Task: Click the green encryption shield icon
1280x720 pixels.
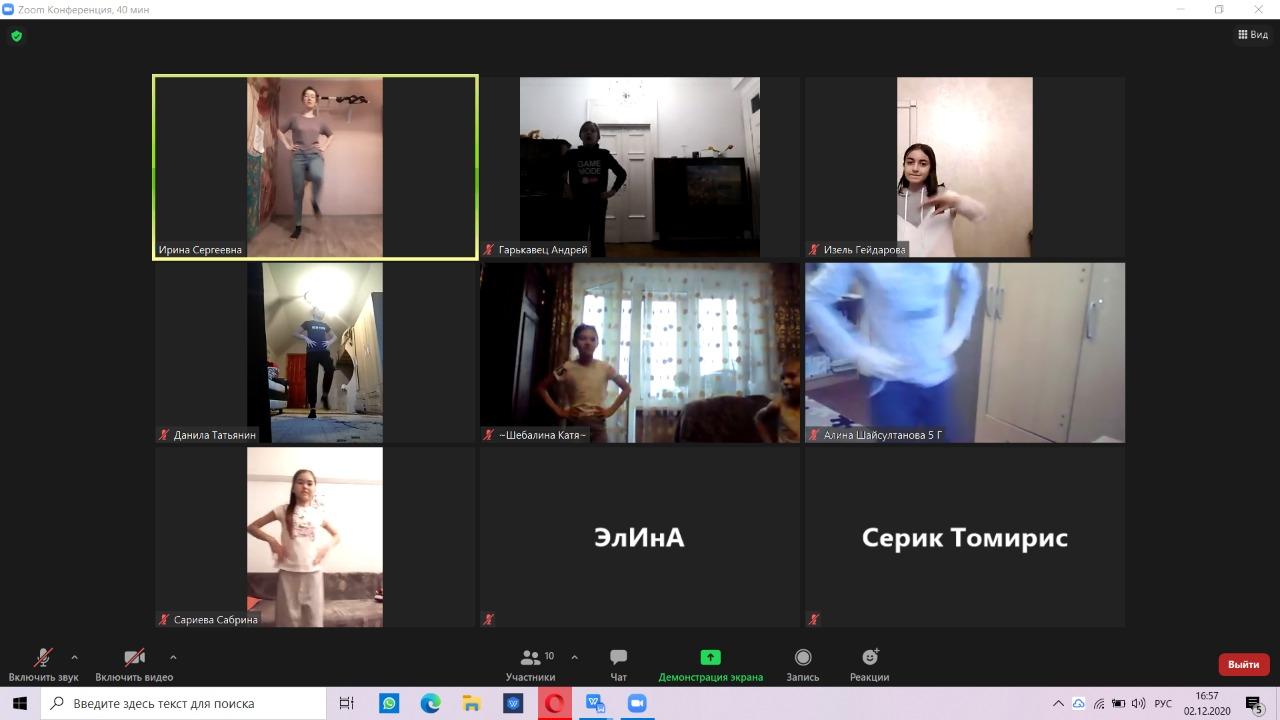Action: 16,36
